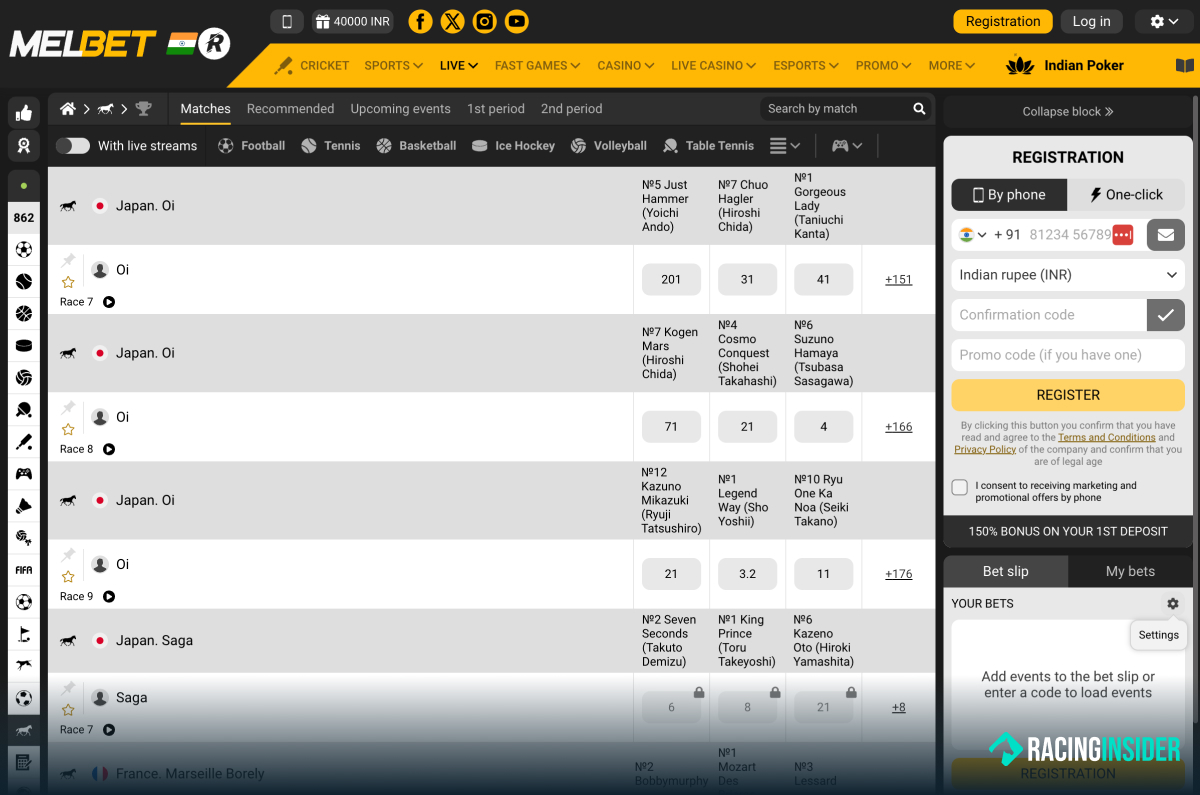The height and width of the screenshot is (795, 1200).
Task: Open Terms and Conditions link
Action: (1106, 438)
